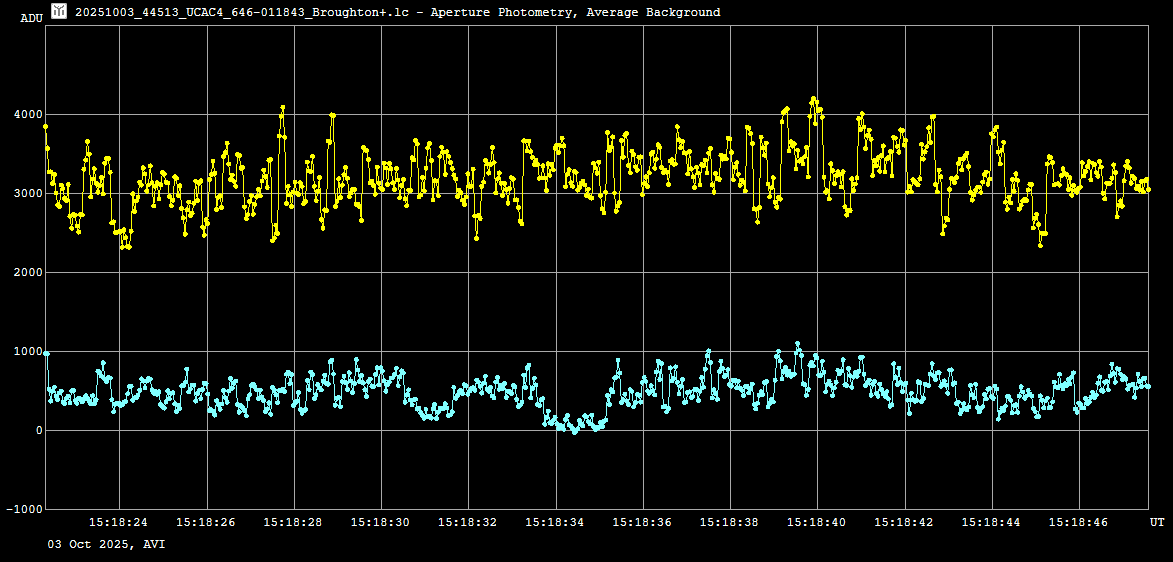The width and height of the screenshot is (1173, 562).
Task: Click the 3000 y-axis tick label
Action: point(27,194)
